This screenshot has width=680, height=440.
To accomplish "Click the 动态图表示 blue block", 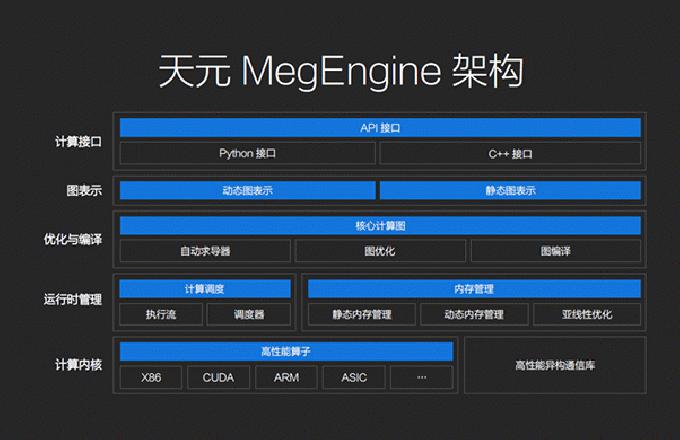I will coord(248,191).
